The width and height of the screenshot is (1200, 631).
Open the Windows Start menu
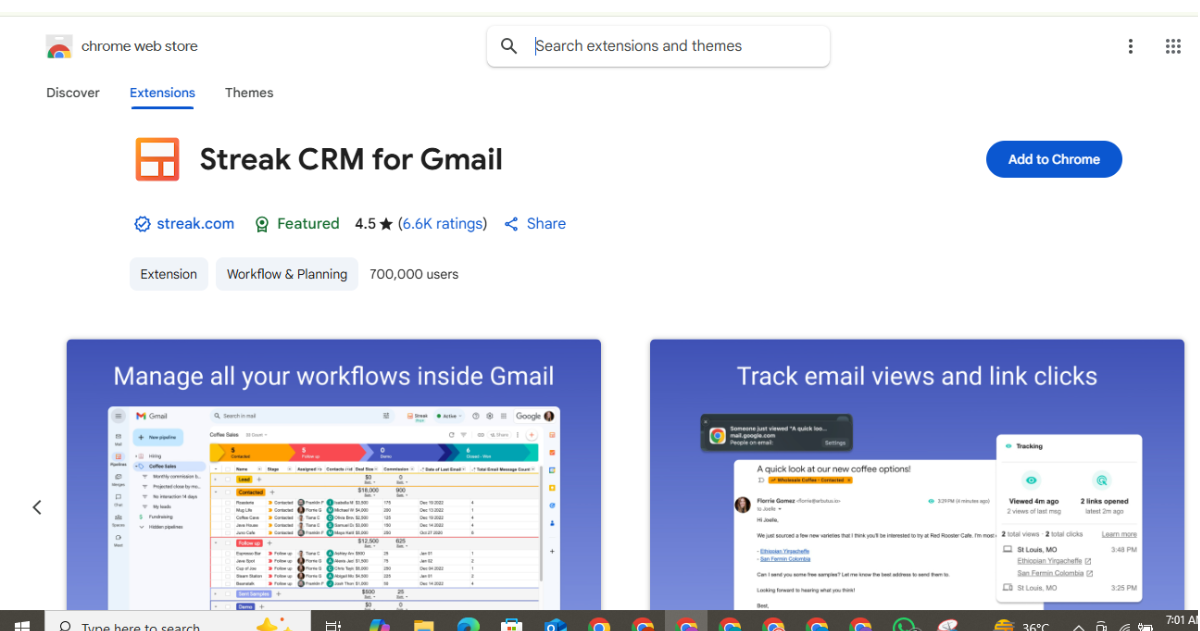click(21, 625)
